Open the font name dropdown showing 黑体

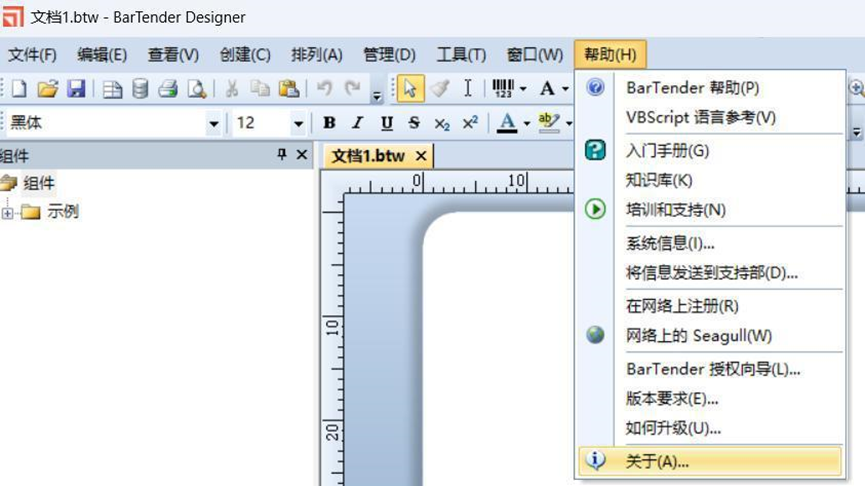[213, 123]
